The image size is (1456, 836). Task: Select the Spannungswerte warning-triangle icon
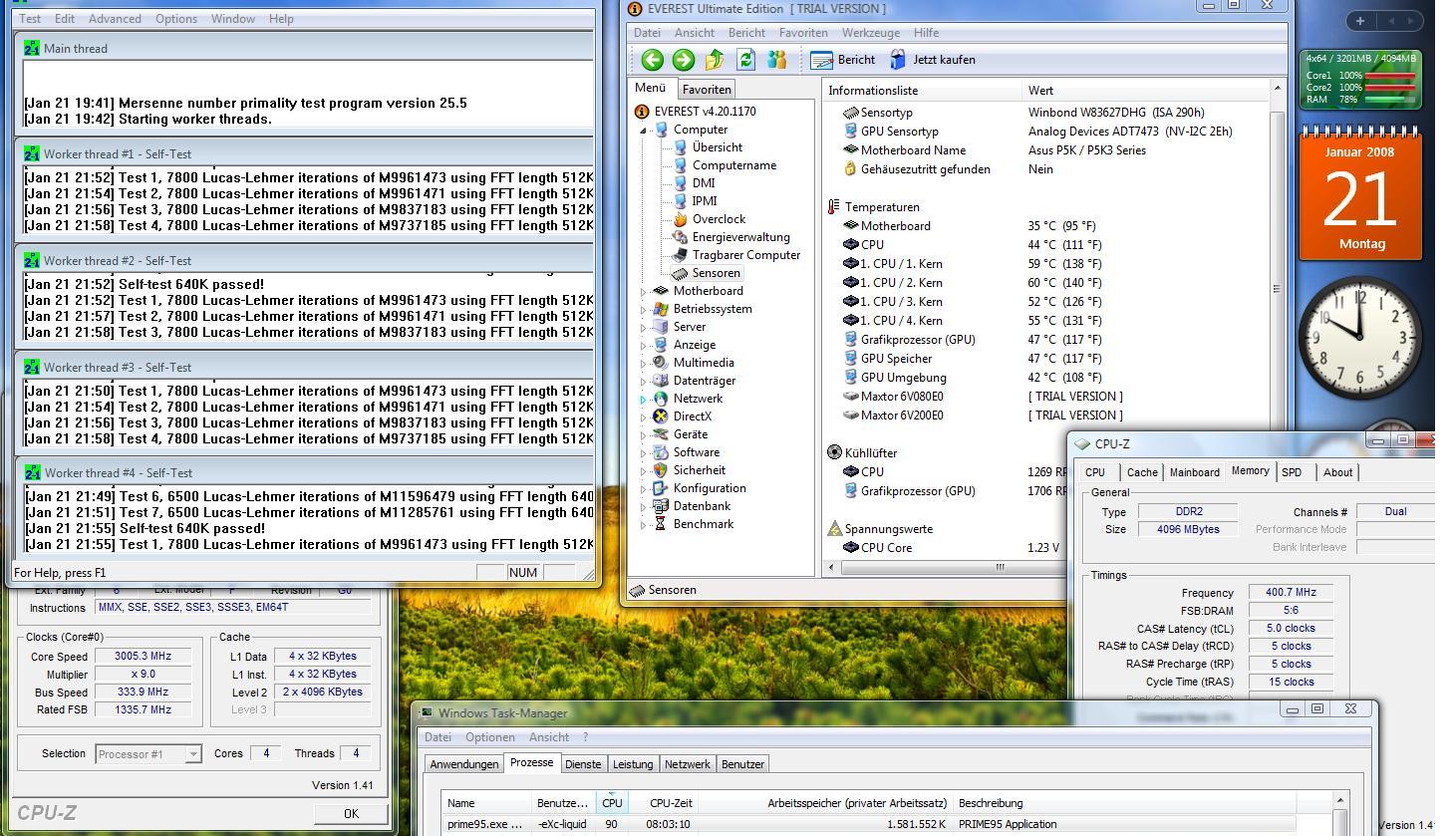tap(834, 529)
